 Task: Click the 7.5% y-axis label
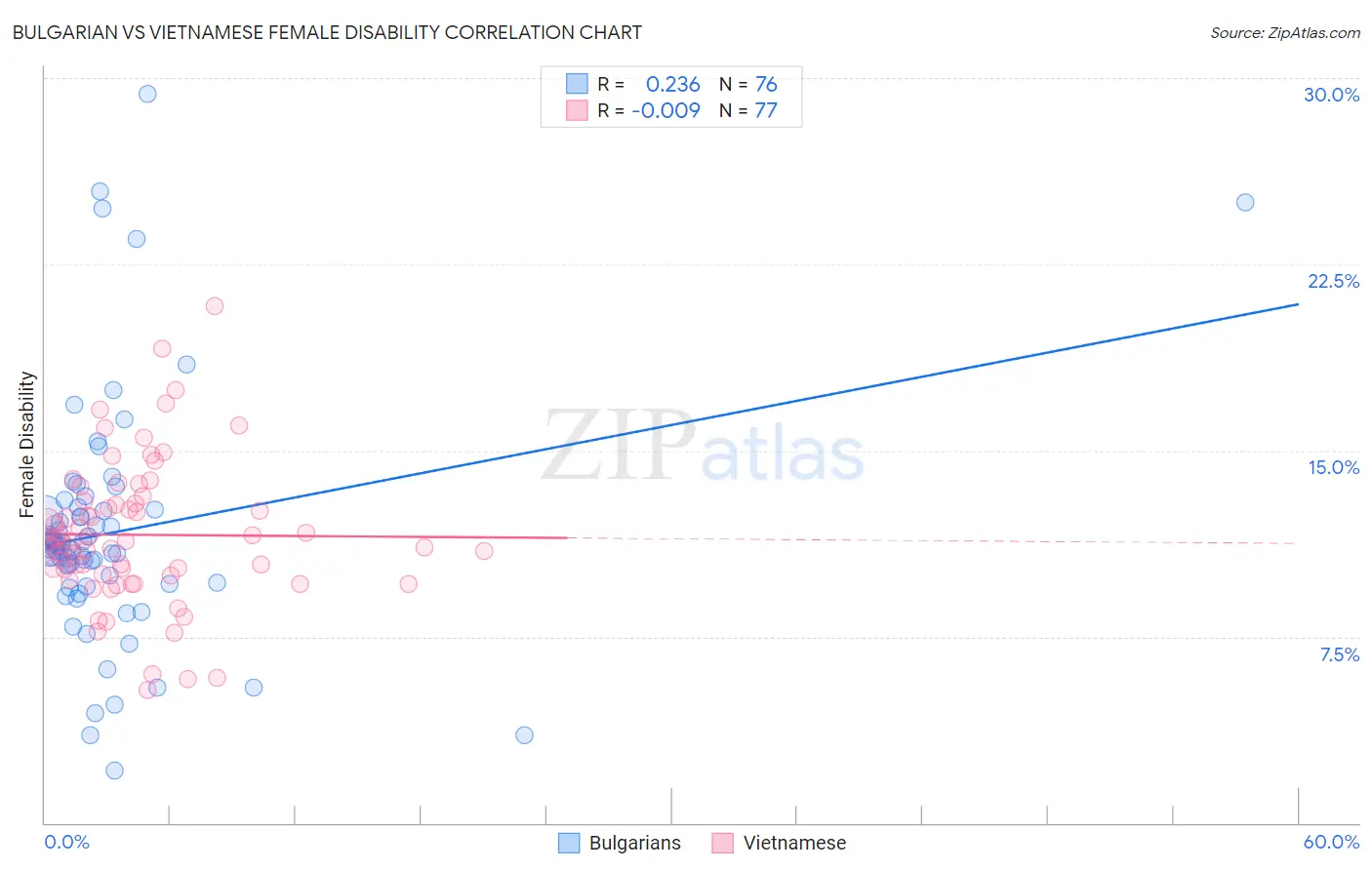coord(1339,654)
